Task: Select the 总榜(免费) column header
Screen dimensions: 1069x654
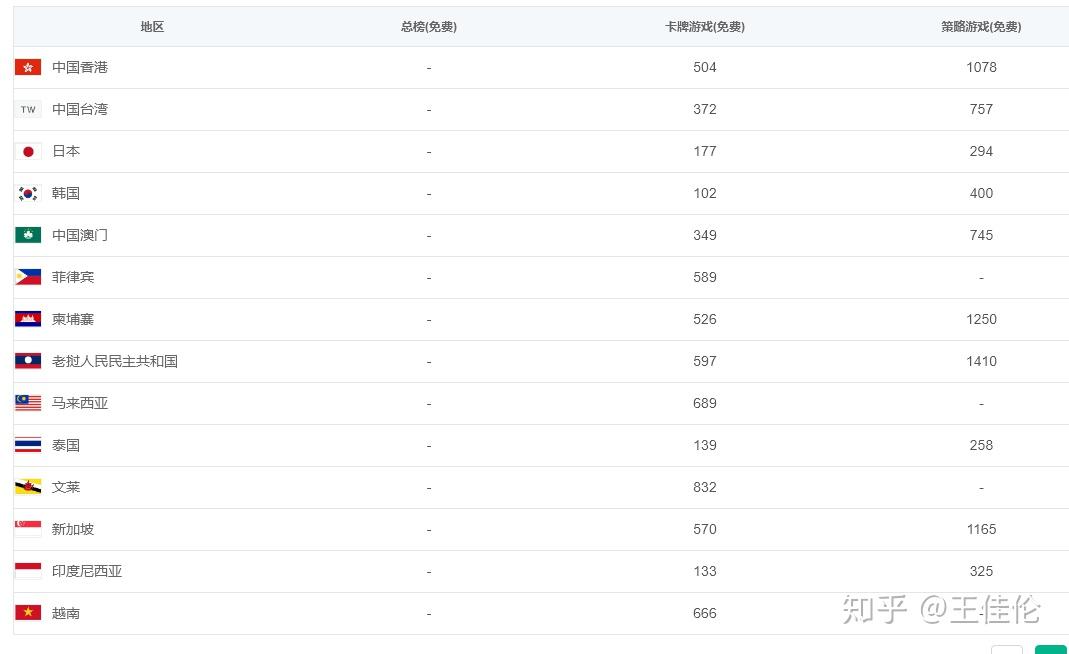Action: [429, 27]
